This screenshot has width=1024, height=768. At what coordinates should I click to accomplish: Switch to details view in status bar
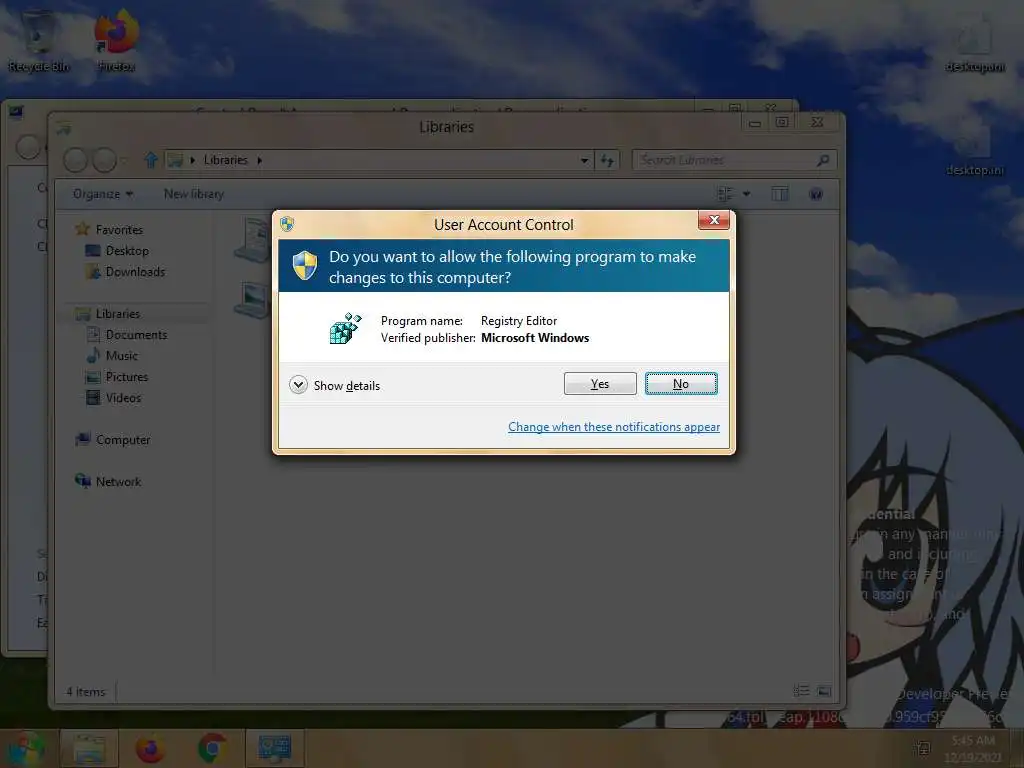801,691
